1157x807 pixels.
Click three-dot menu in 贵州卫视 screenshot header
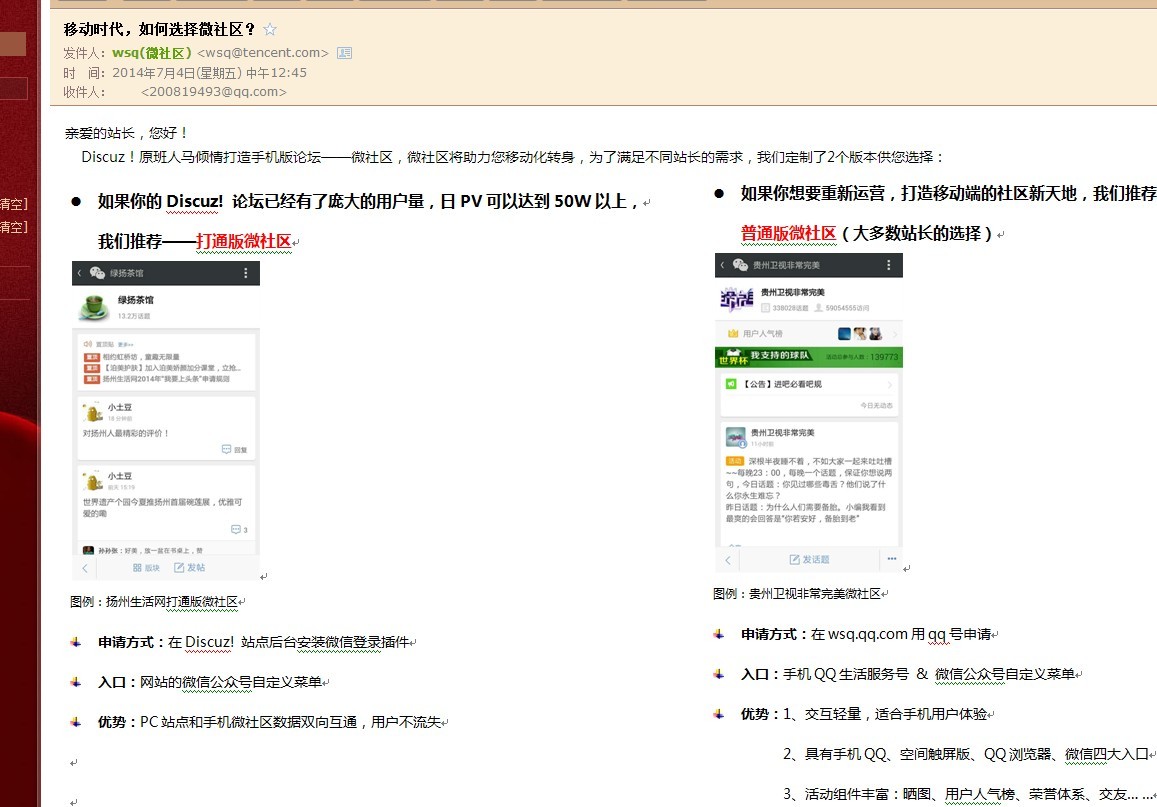pos(888,265)
